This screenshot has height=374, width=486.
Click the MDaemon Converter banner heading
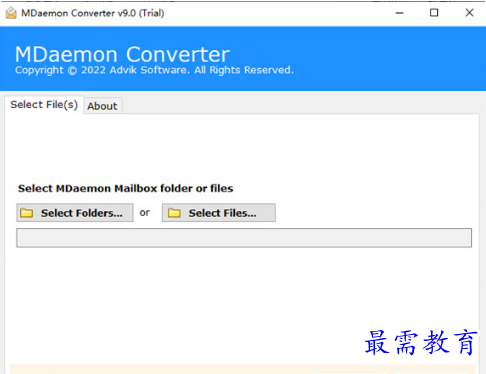pos(122,54)
